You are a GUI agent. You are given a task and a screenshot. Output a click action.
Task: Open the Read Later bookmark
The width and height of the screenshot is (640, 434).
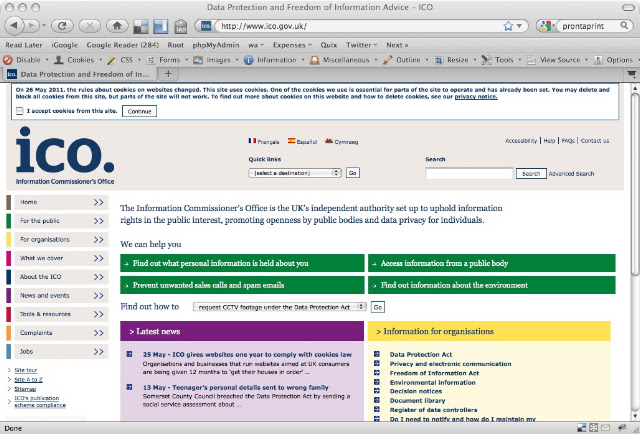24,45
